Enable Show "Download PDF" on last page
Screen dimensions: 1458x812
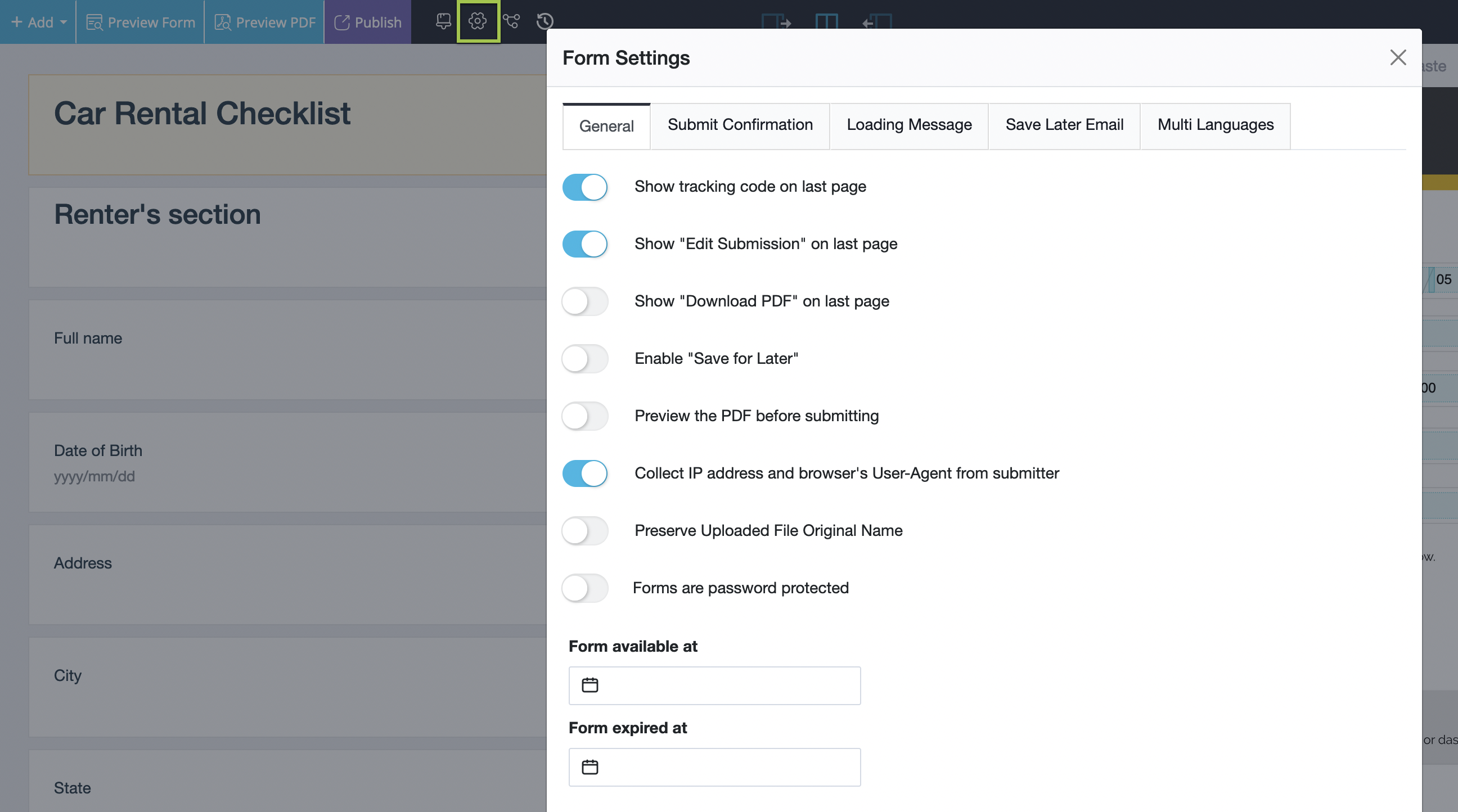click(x=584, y=301)
